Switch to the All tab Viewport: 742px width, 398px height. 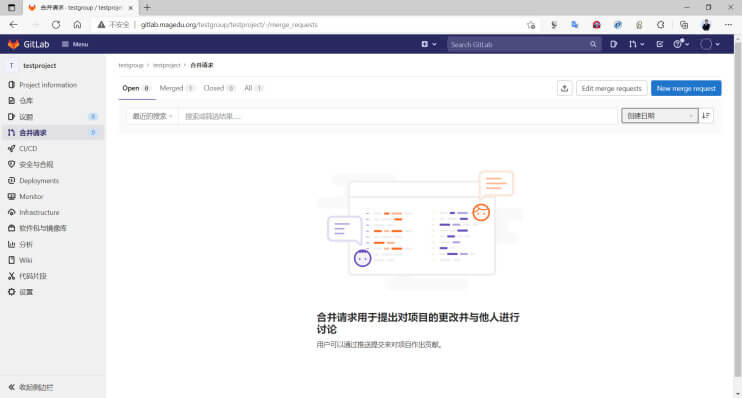point(254,88)
